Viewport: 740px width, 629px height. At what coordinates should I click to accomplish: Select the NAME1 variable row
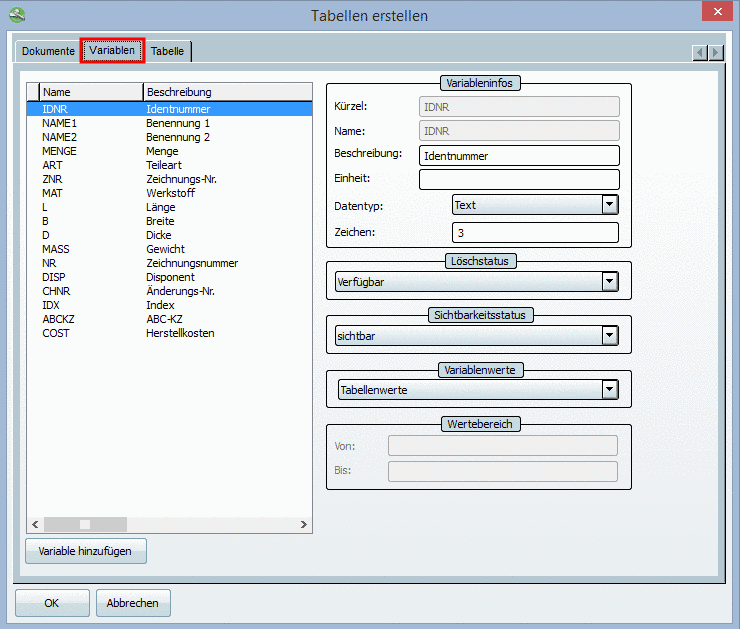(x=169, y=123)
